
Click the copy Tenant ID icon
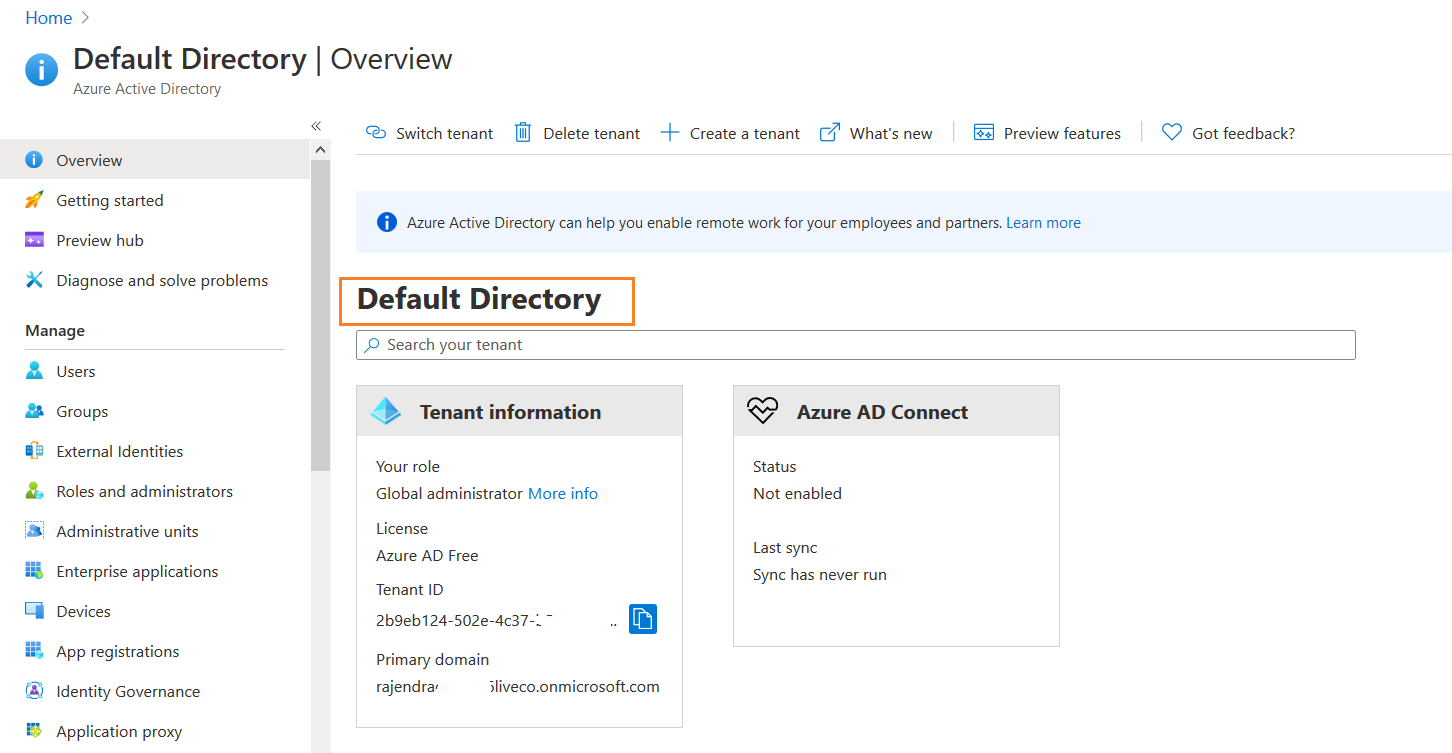[x=642, y=619]
